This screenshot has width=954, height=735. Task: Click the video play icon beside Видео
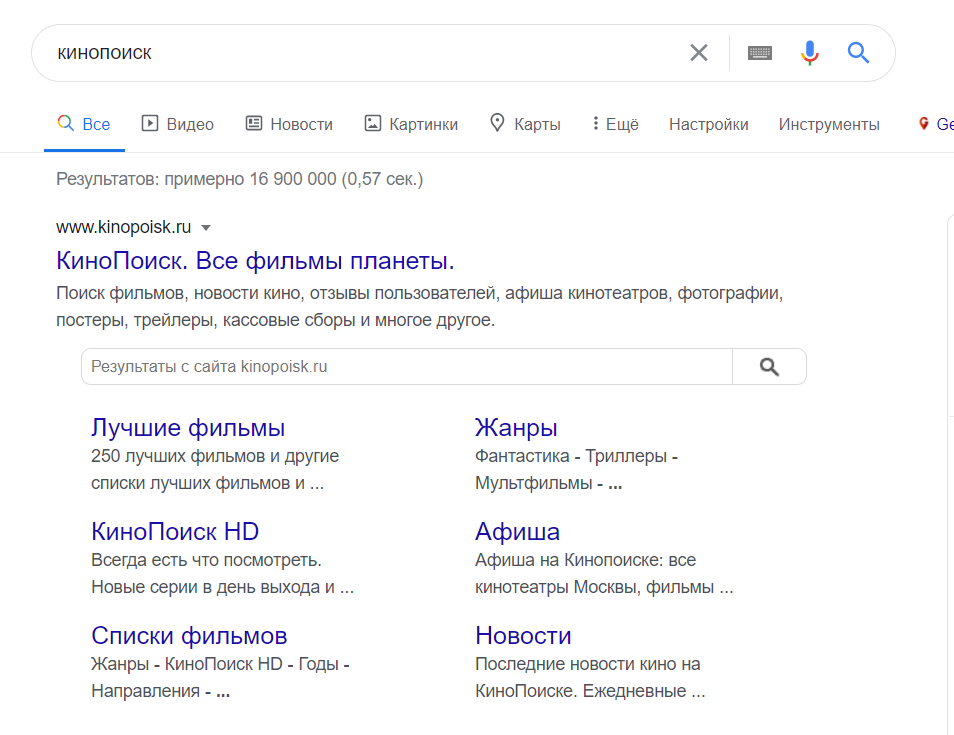coord(150,124)
